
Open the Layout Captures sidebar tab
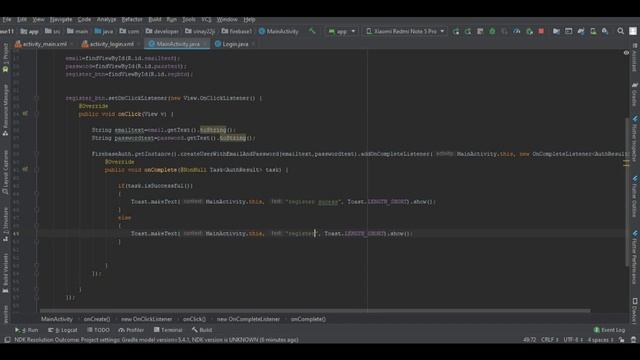coord(5,172)
